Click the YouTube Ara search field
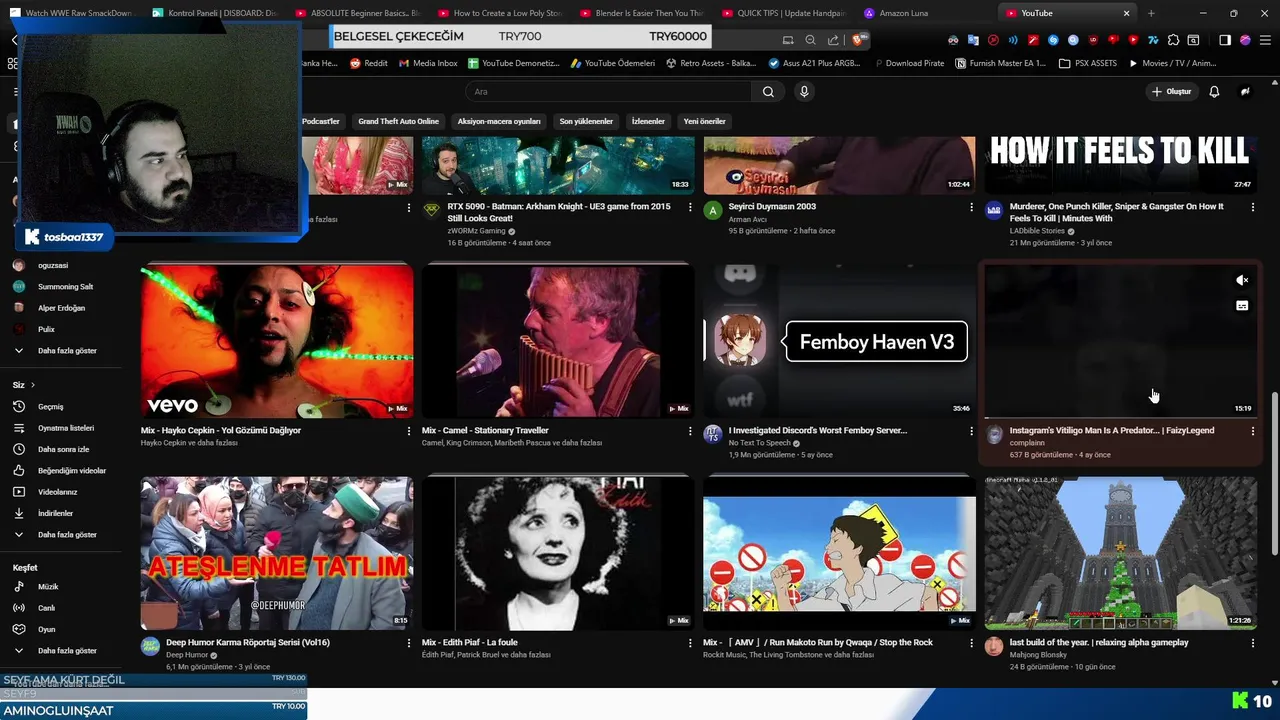The image size is (1280, 720). tap(608, 91)
